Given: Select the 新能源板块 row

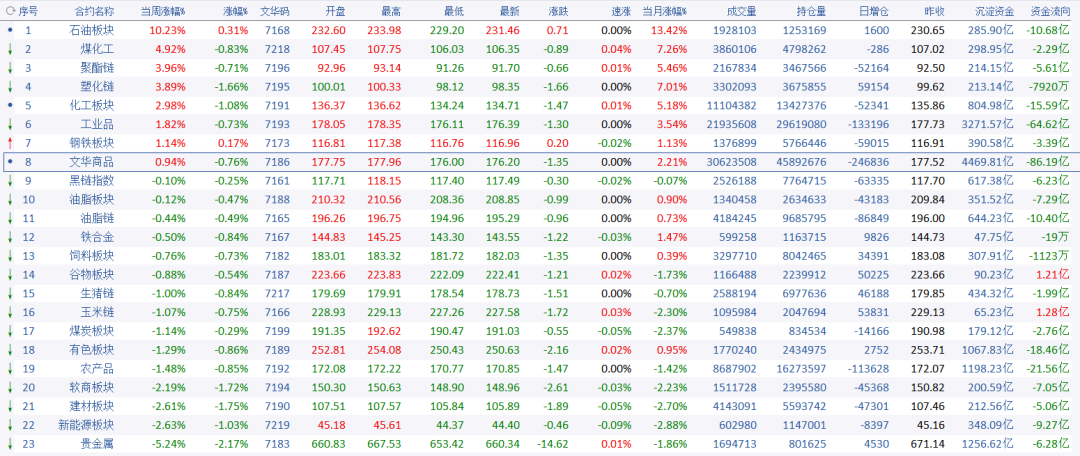Looking at the screenshot, I should 540,425.
